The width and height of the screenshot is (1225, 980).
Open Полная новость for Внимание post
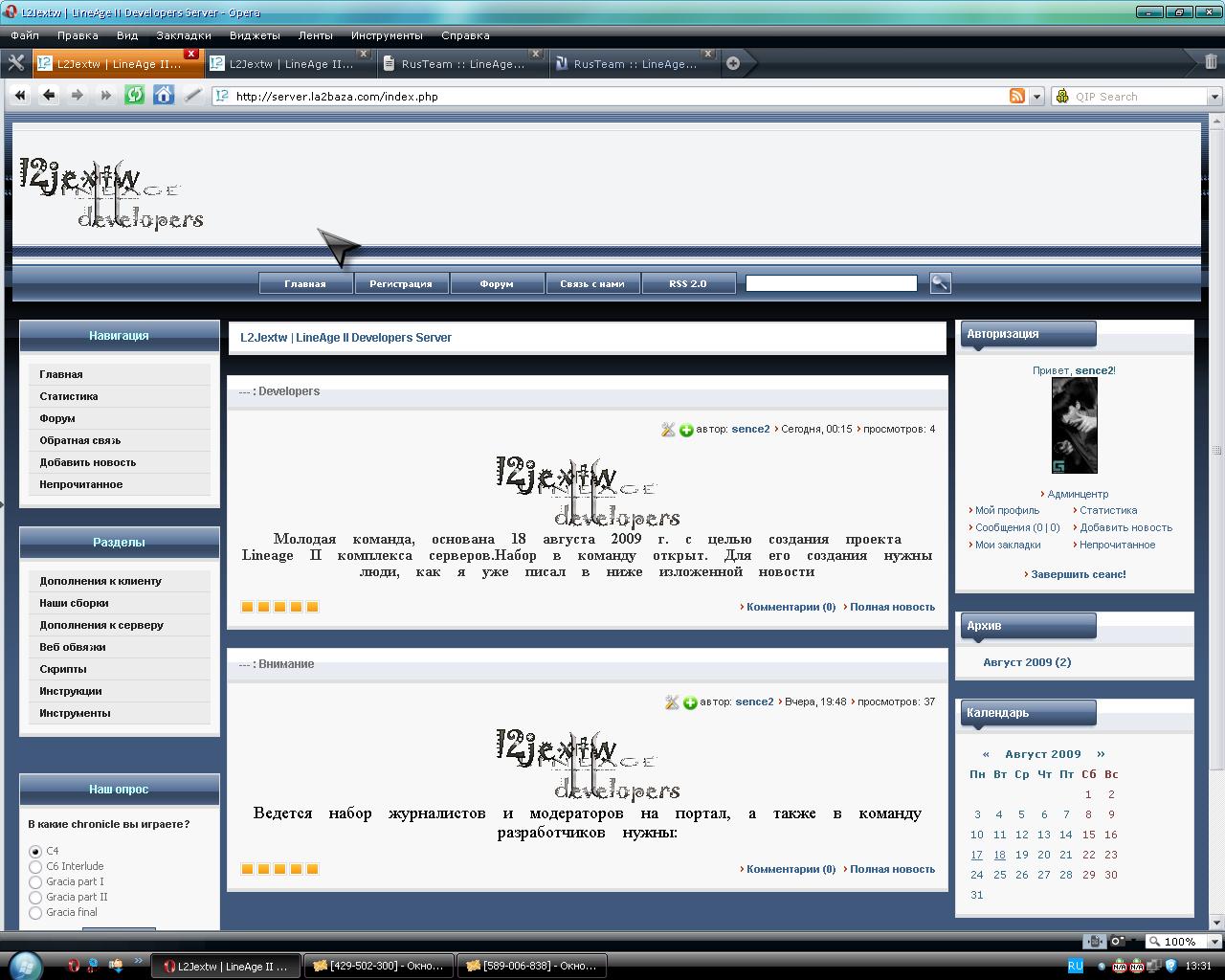(x=892, y=869)
